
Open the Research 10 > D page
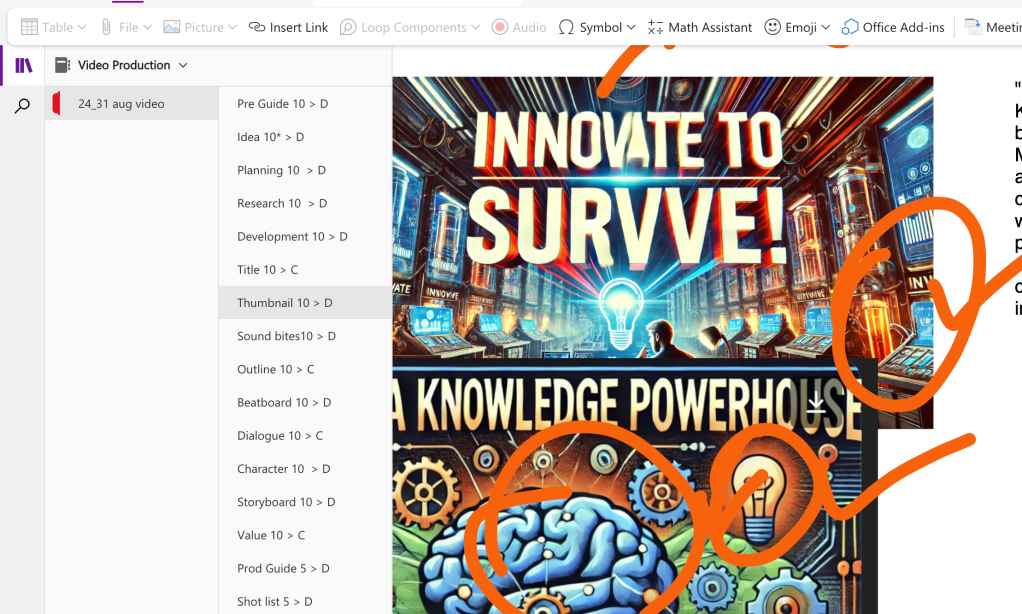click(x=305, y=203)
